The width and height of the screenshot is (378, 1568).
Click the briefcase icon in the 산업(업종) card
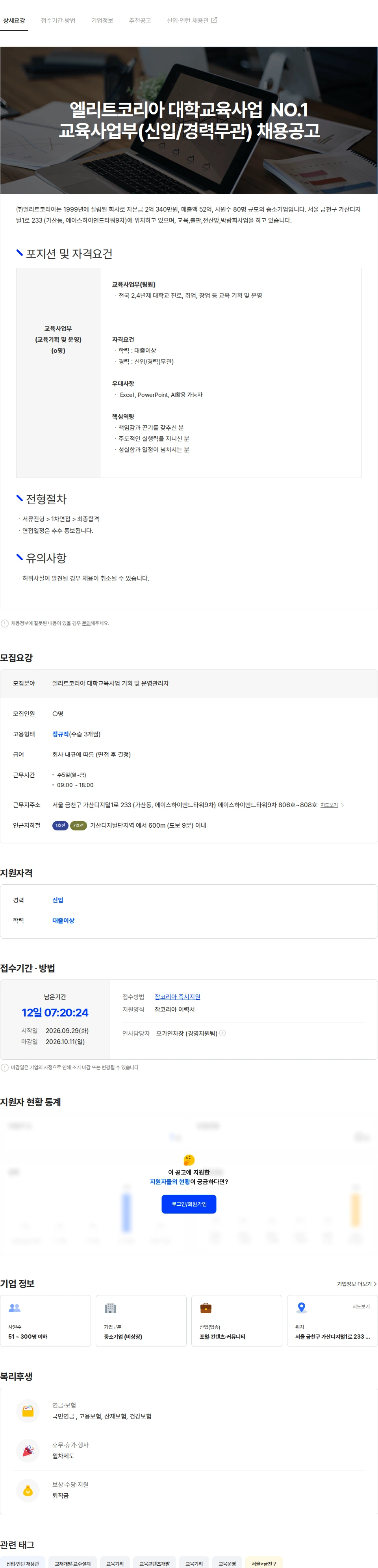[206, 1308]
